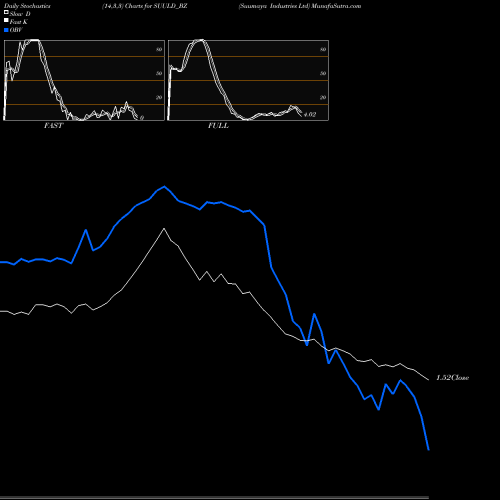Viewport: 500px width, 500px height.
Task: Click the peak of the blue OBV line
Action: (164, 187)
